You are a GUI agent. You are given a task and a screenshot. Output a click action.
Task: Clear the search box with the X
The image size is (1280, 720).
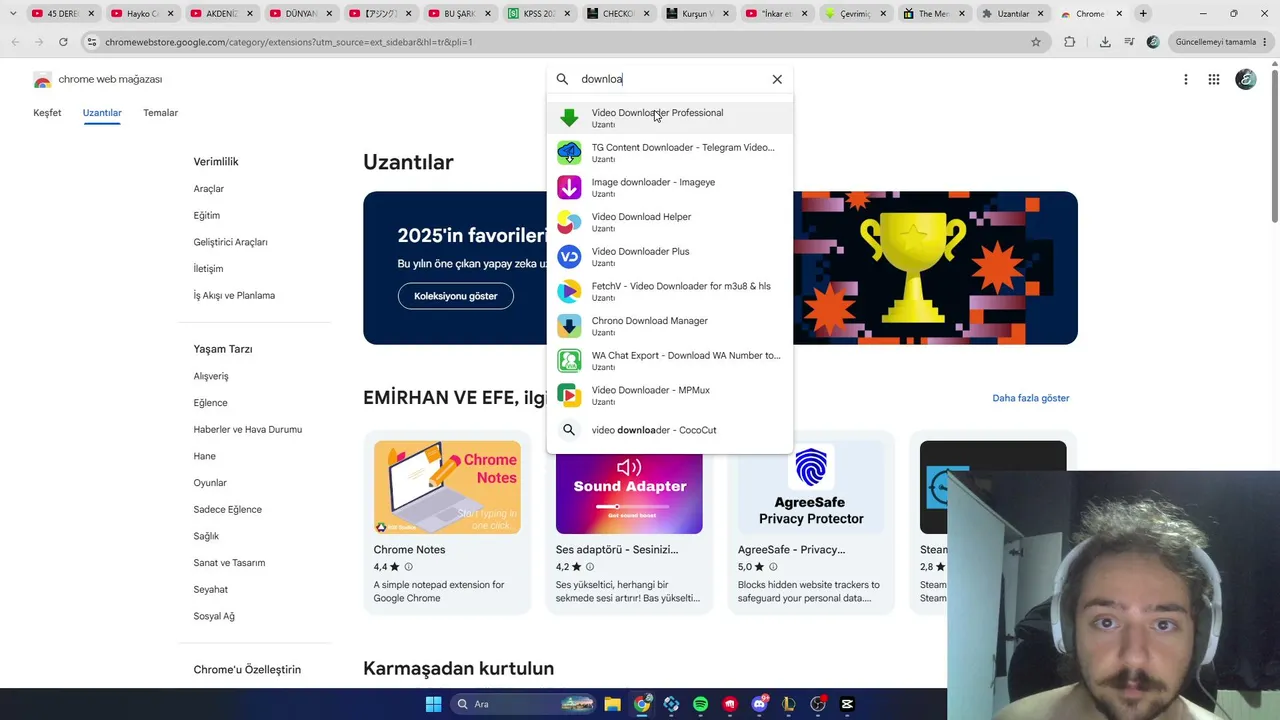(x=777, y=79)
